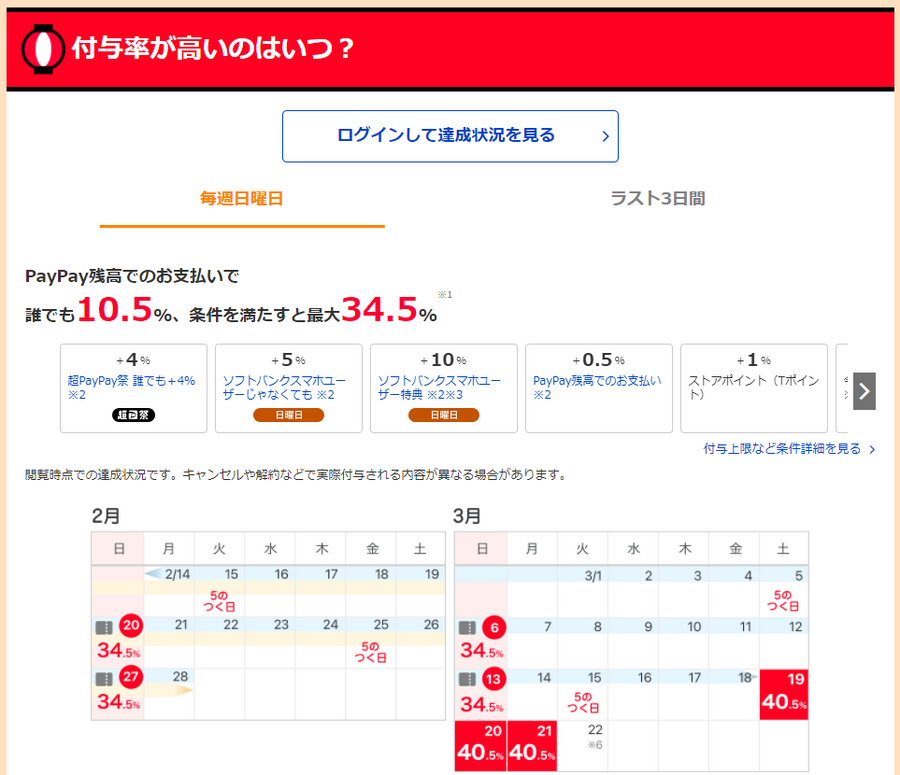This screenshot has height=775, width=900.
Task: Click 5のつく日 label under February 15
Action: tap(219, 601)
